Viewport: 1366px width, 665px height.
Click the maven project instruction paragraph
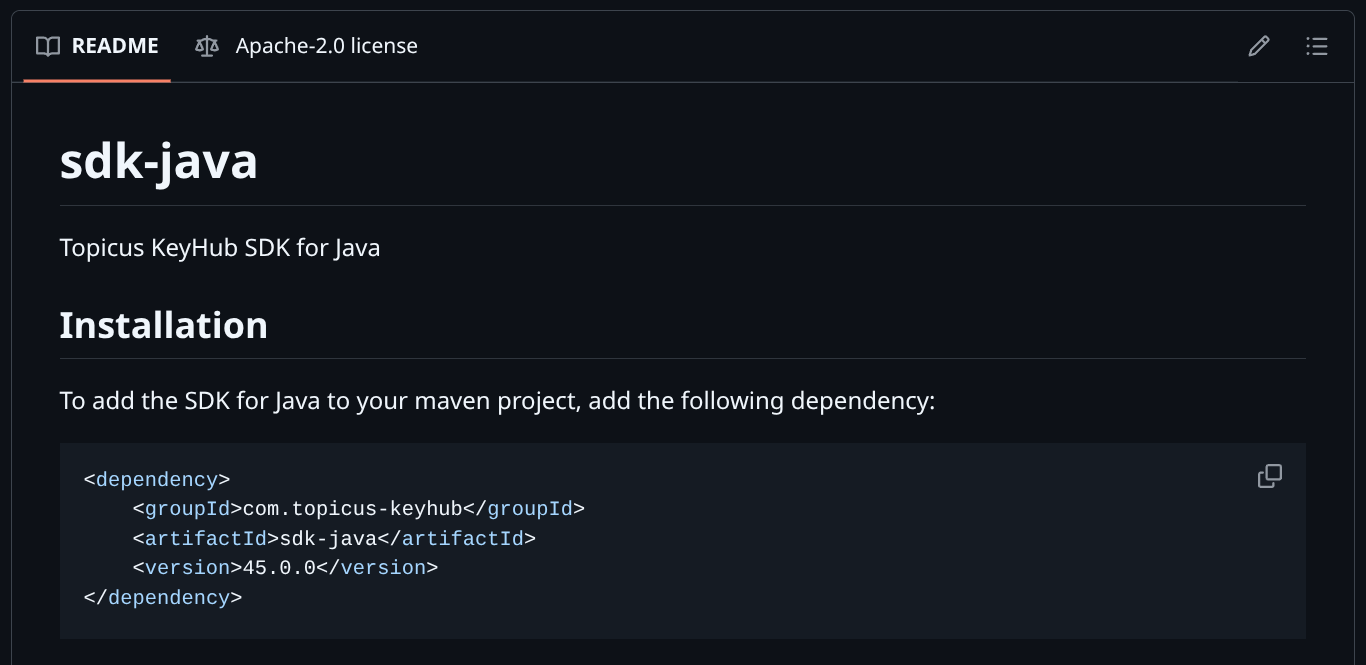[x=497, y=401]
